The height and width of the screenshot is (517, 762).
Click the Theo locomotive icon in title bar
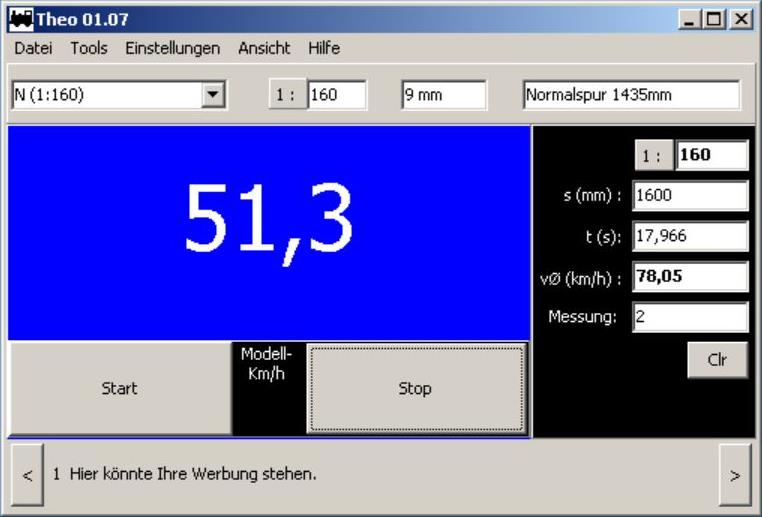pyautogui.click(x=20, y=19)
